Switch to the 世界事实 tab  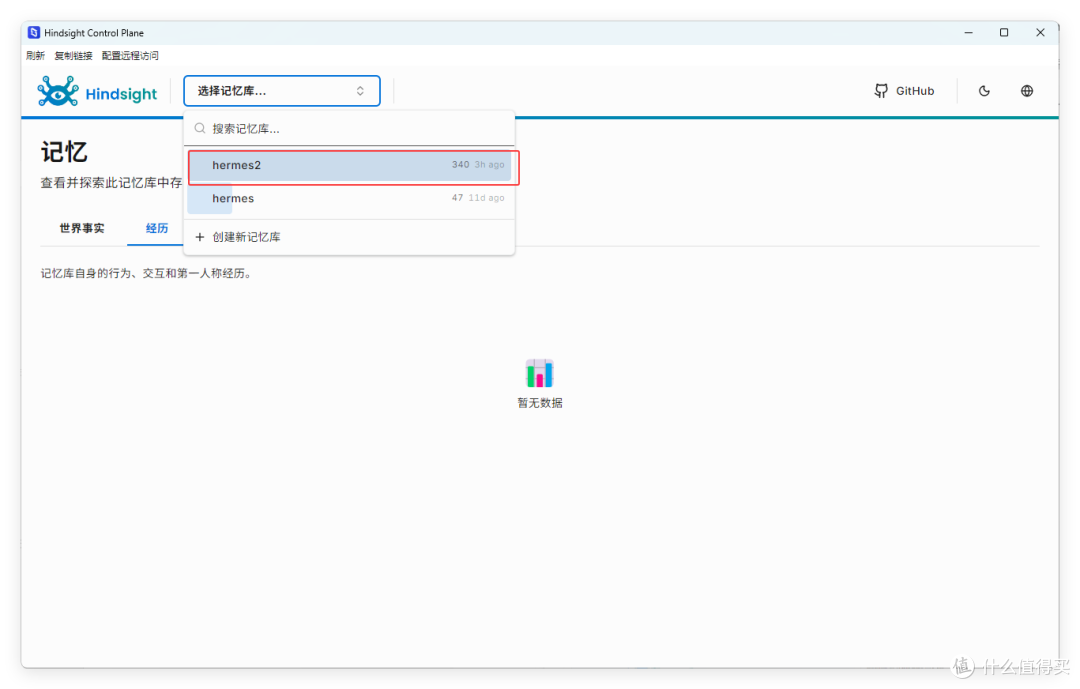click(x=82, y=228)
